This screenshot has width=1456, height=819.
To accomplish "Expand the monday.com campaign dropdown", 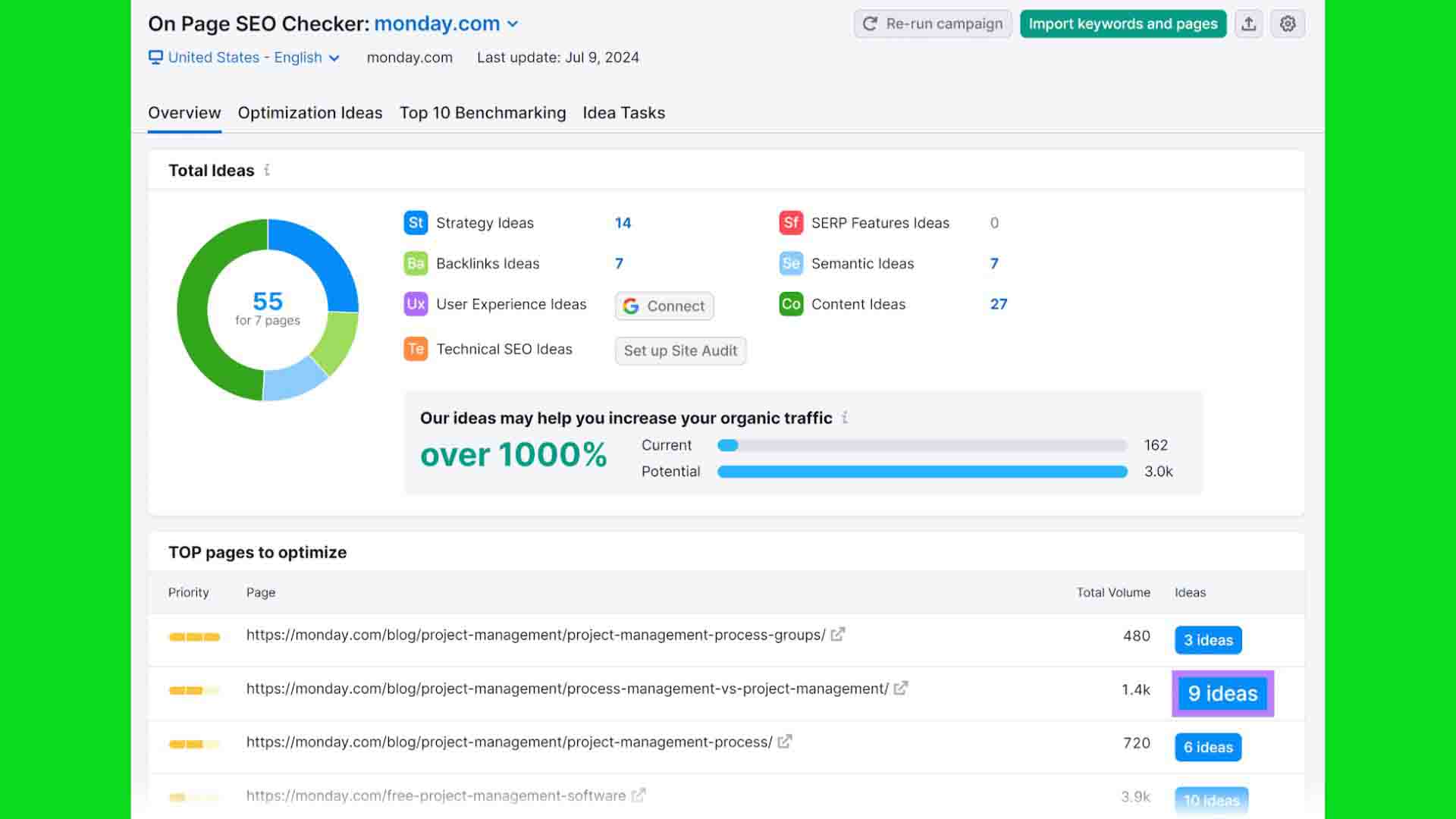I will pos(513,24).
